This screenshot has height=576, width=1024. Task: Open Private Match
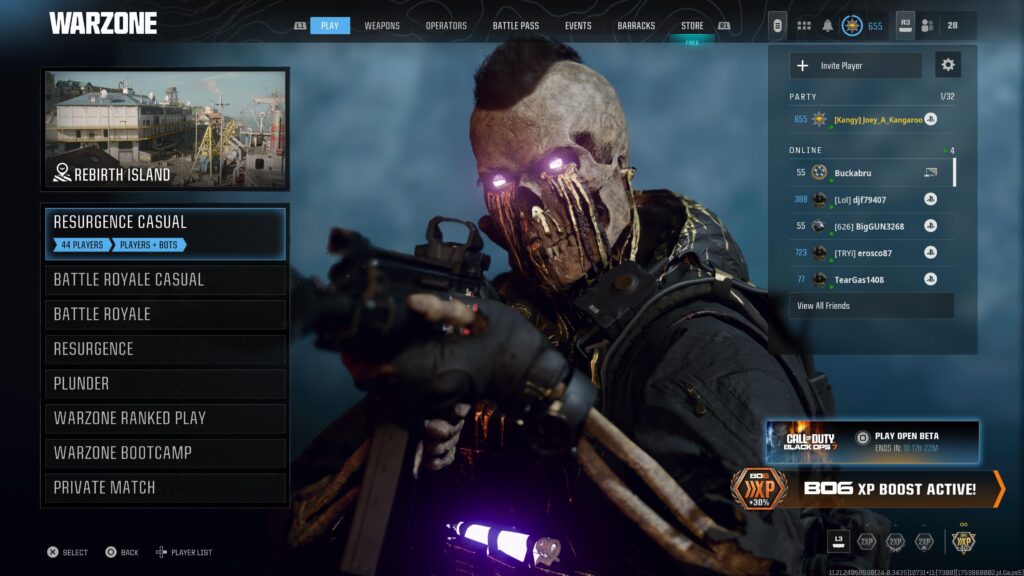[165, 488]
